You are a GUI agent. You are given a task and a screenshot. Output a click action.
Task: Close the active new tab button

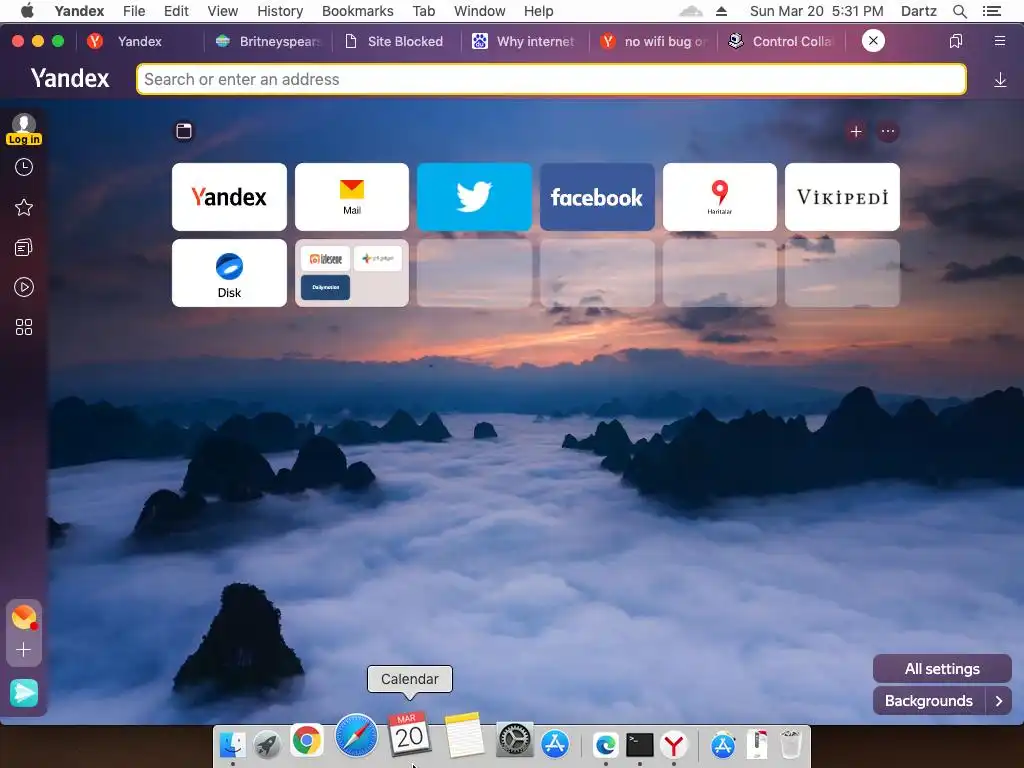(x=873, y=40)
